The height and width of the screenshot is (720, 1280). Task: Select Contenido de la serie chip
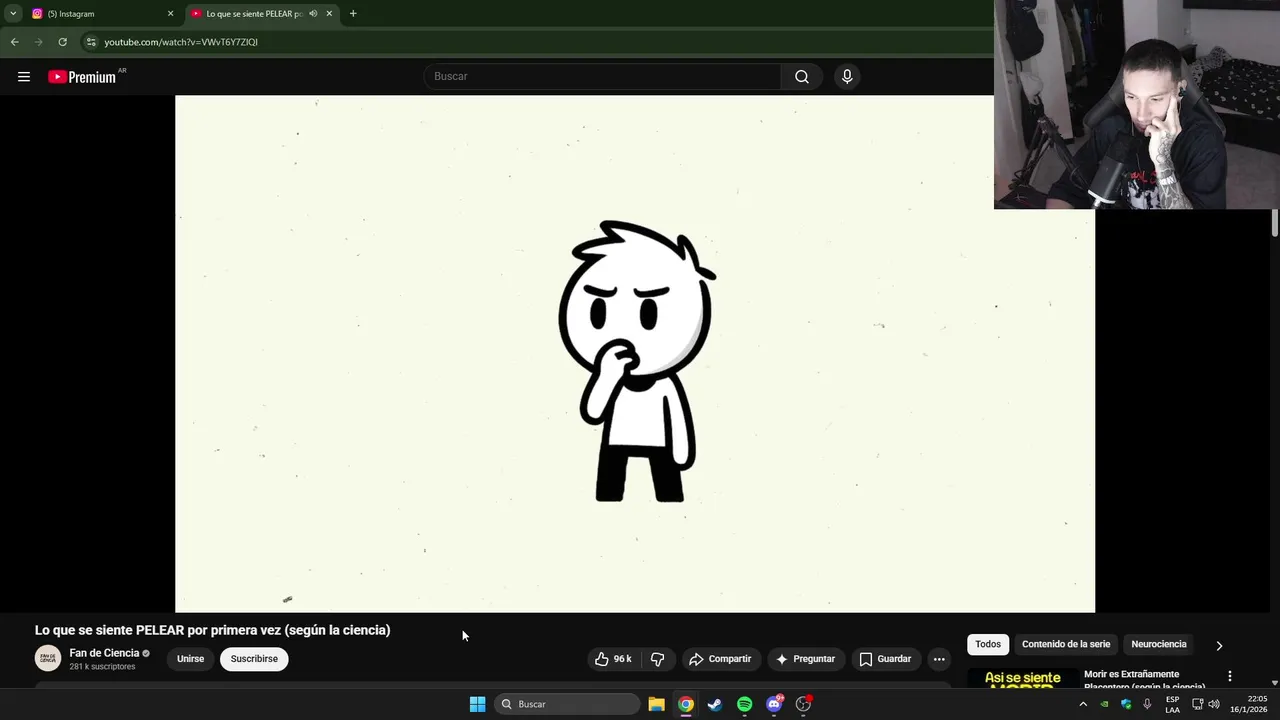coord(1066,644)
